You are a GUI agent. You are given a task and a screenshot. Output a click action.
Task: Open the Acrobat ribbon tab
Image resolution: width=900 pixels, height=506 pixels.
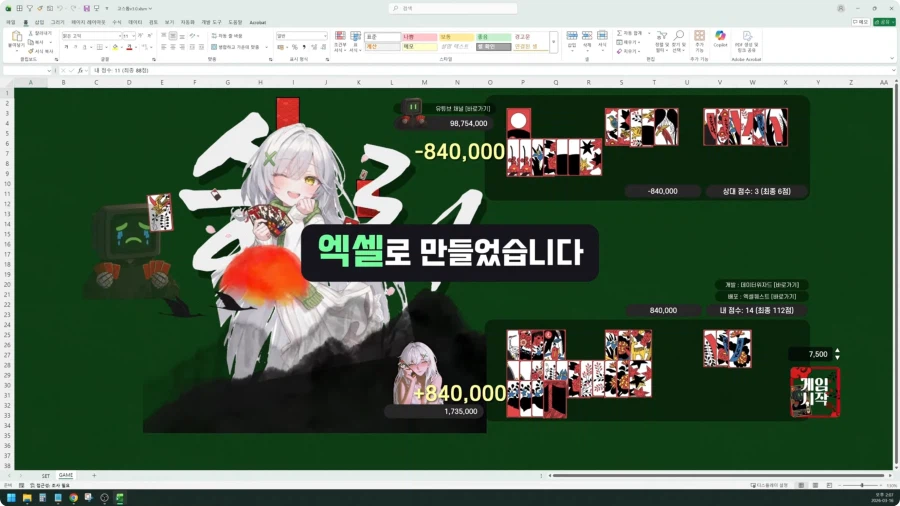(258, 22)
